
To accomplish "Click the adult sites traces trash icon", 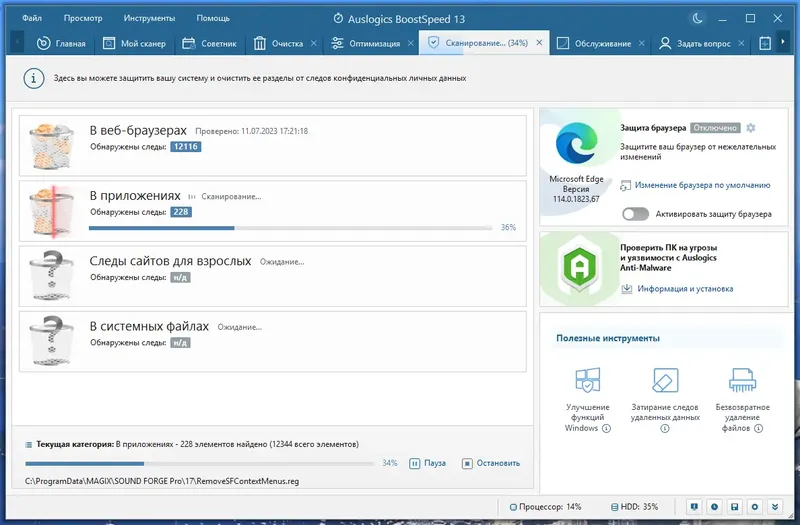I will click(51, 276).
